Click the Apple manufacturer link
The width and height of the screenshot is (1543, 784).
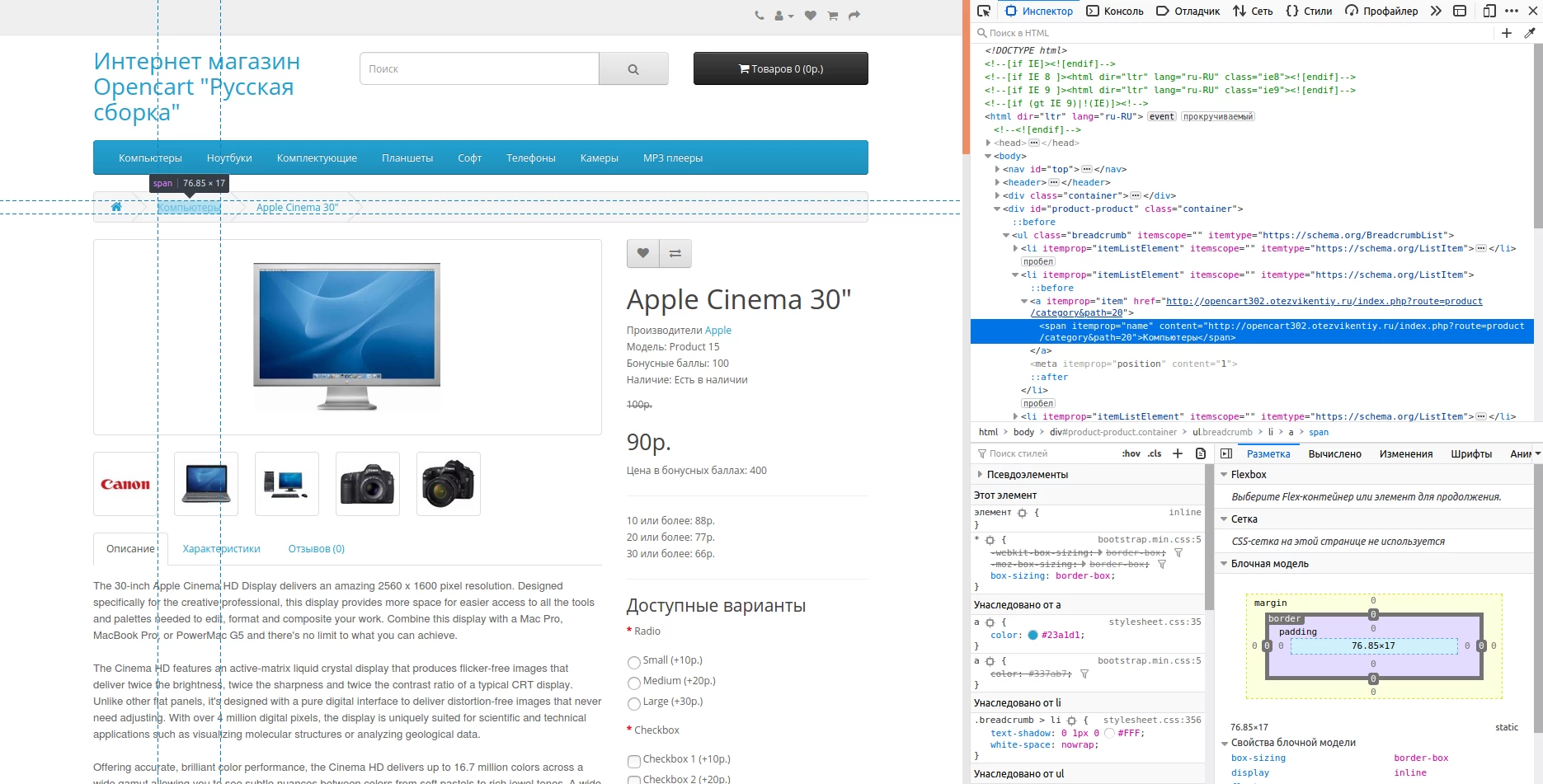pyautogui.click(x=717, y=330)
